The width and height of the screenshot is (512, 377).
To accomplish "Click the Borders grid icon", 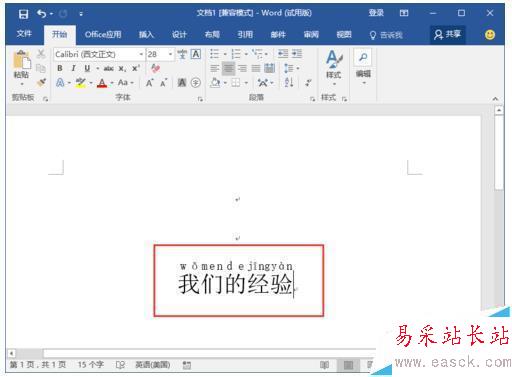I will coord(236,82).
